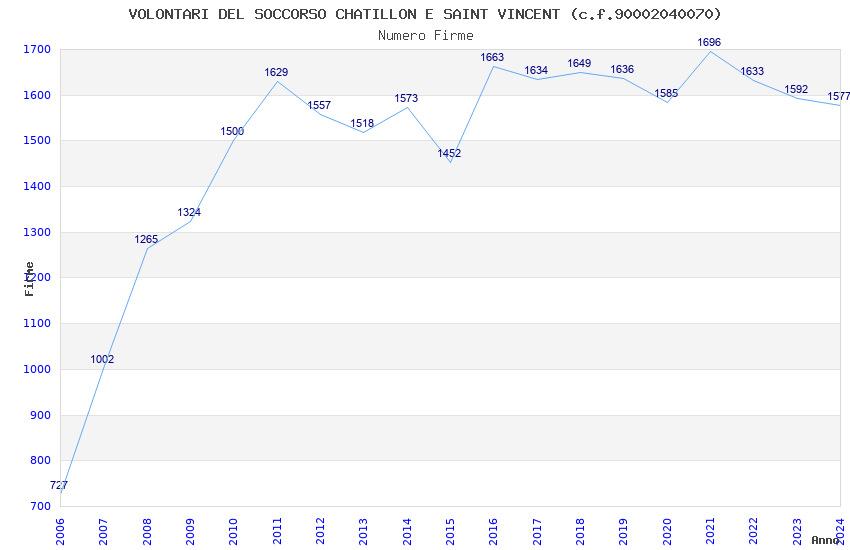The image size is (850, 550).
Task: Click the 1452 data label for 2015
Action: point(449,153)
